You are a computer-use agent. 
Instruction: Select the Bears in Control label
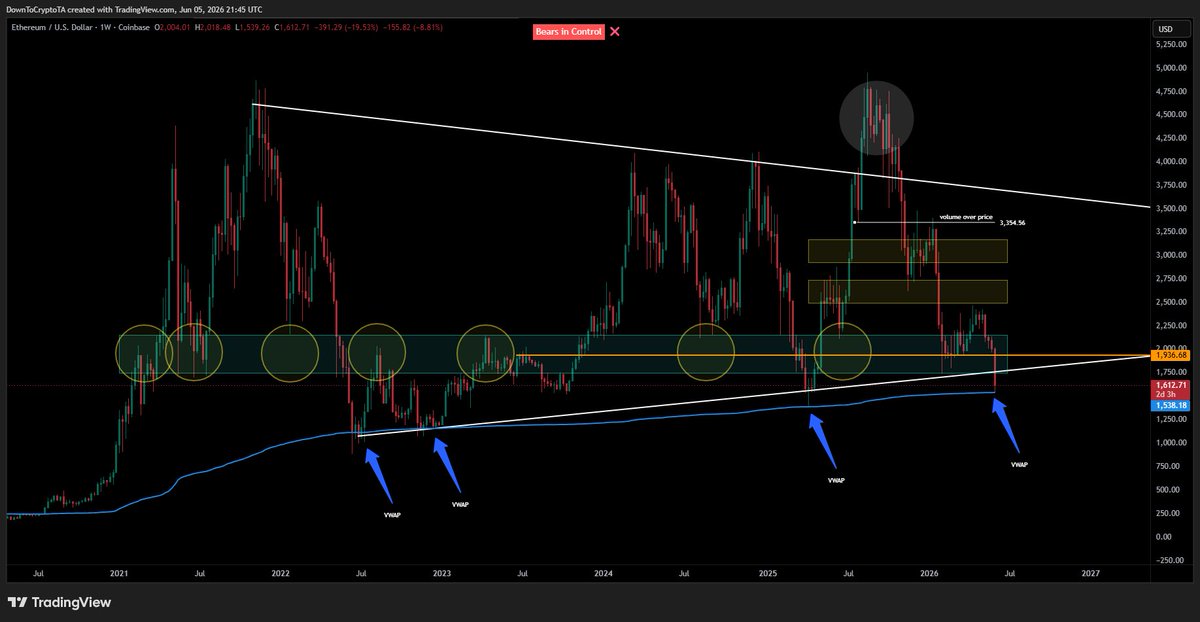pyautogui.click(x=568, y=31)
